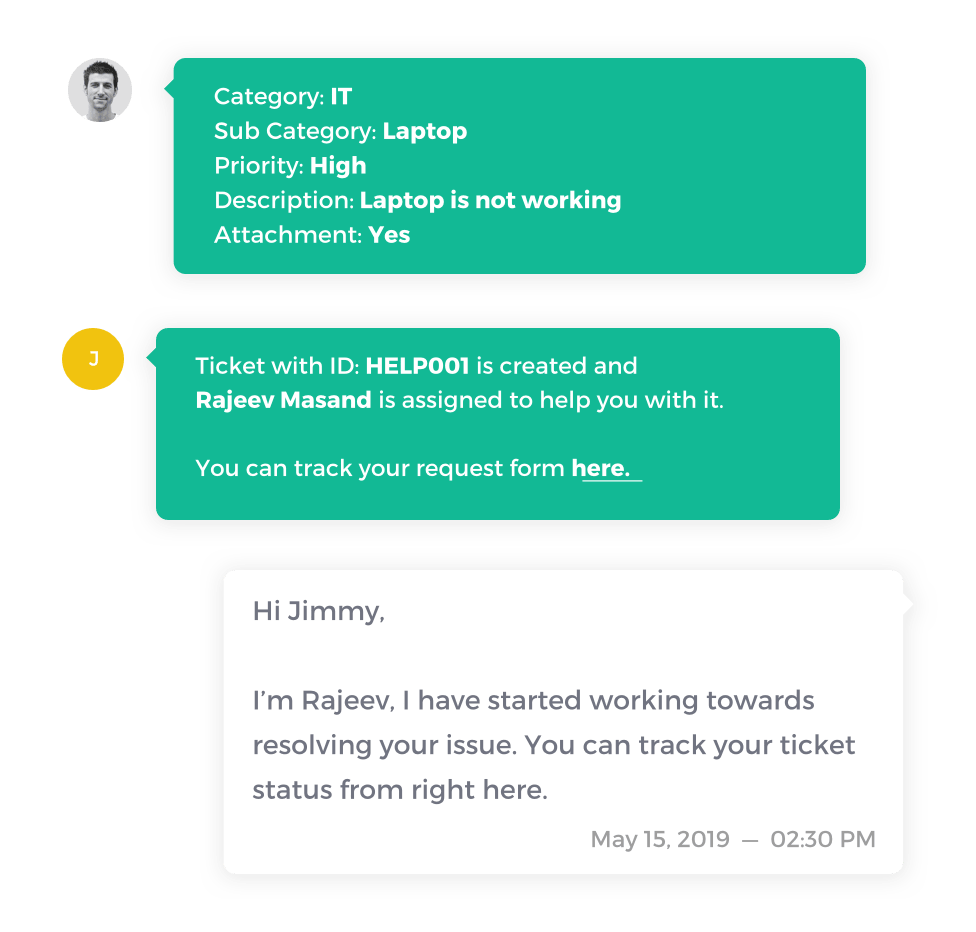Click the white reply message from Rajeev
This screenshot has height=932, width=976.
(x=563, y=722)
